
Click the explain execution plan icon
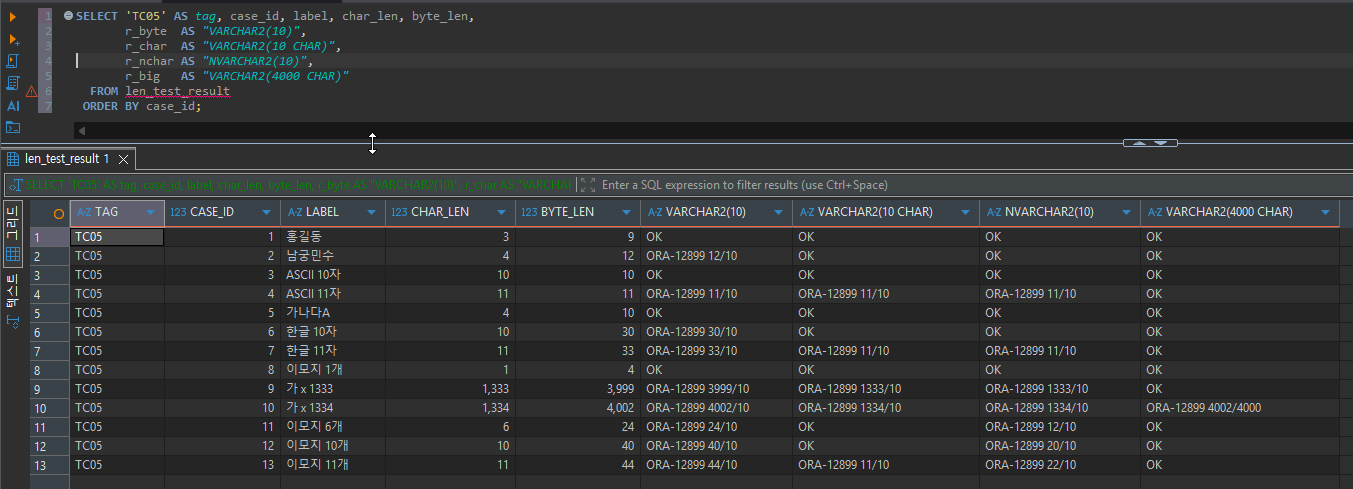14,83
